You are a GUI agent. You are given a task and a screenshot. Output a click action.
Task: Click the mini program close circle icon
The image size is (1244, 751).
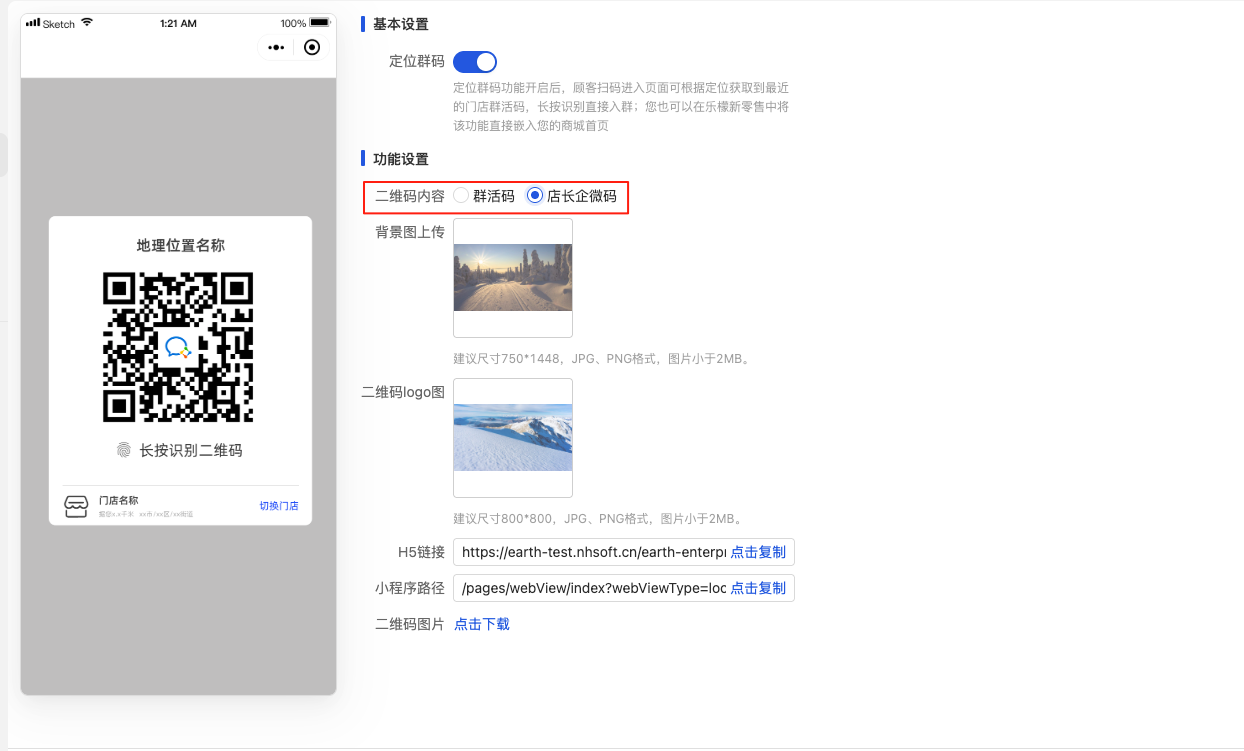click(312, 47)
